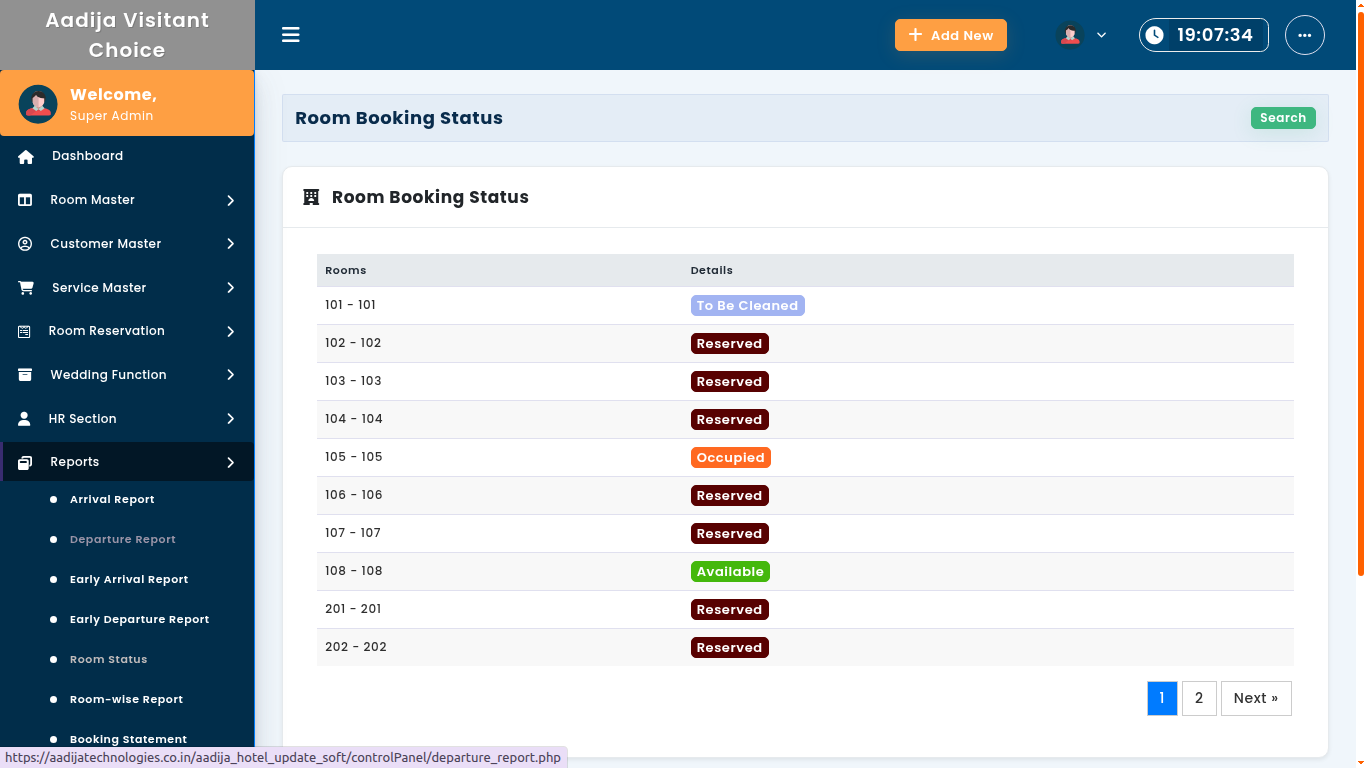
Task: Click the hamburger menu icon
Action: (x=291, y=35)
